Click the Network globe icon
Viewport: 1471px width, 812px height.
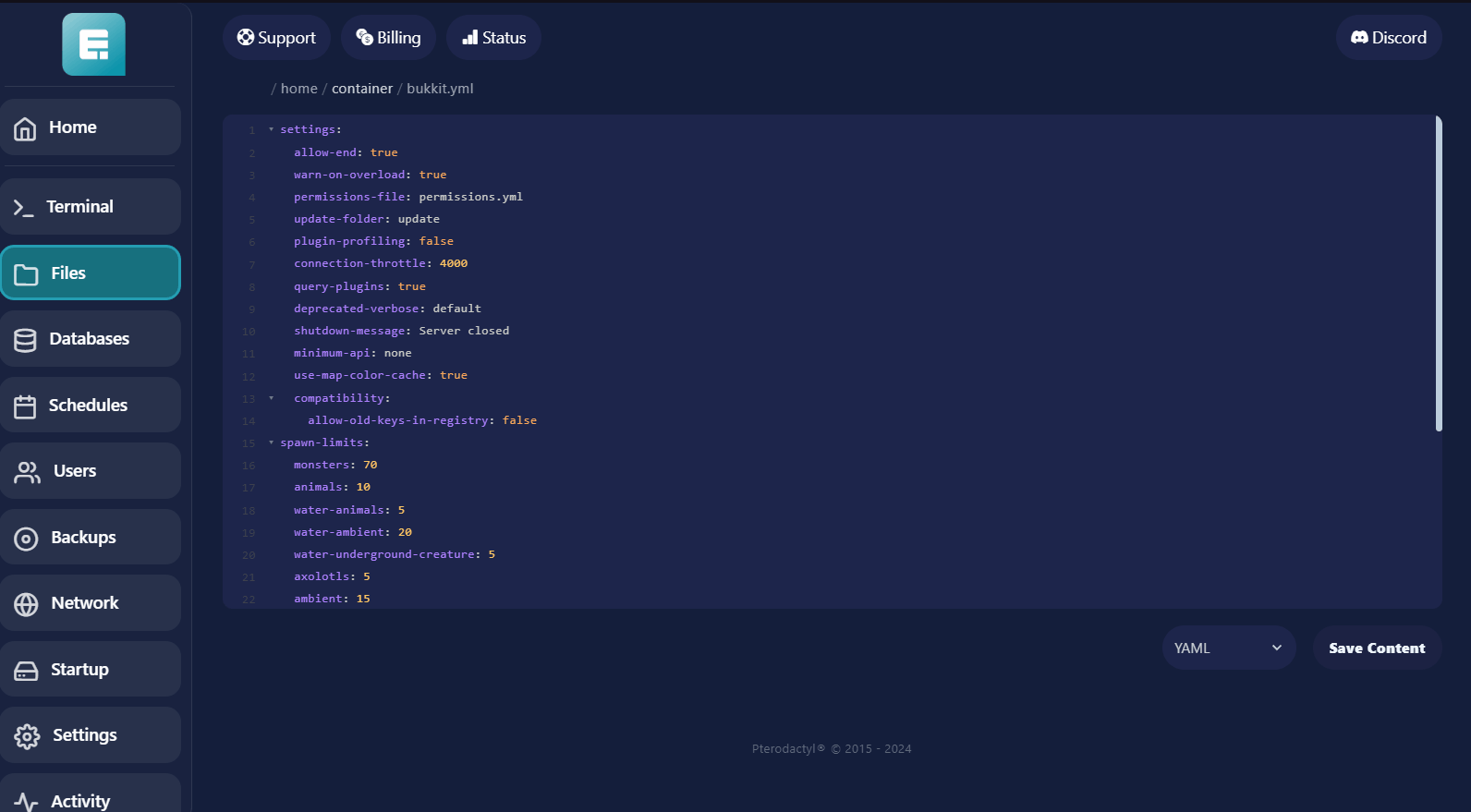click(x=26, y=604)
